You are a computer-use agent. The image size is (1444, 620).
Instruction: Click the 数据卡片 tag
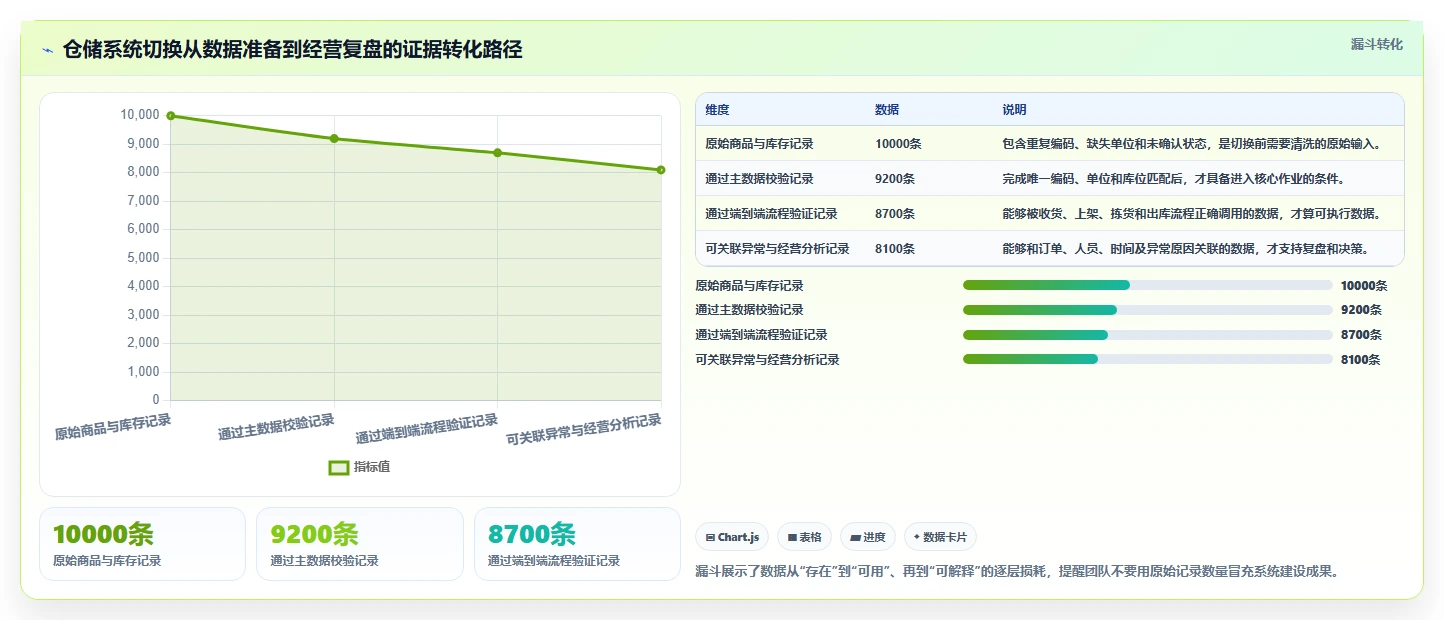click(940, 537)
